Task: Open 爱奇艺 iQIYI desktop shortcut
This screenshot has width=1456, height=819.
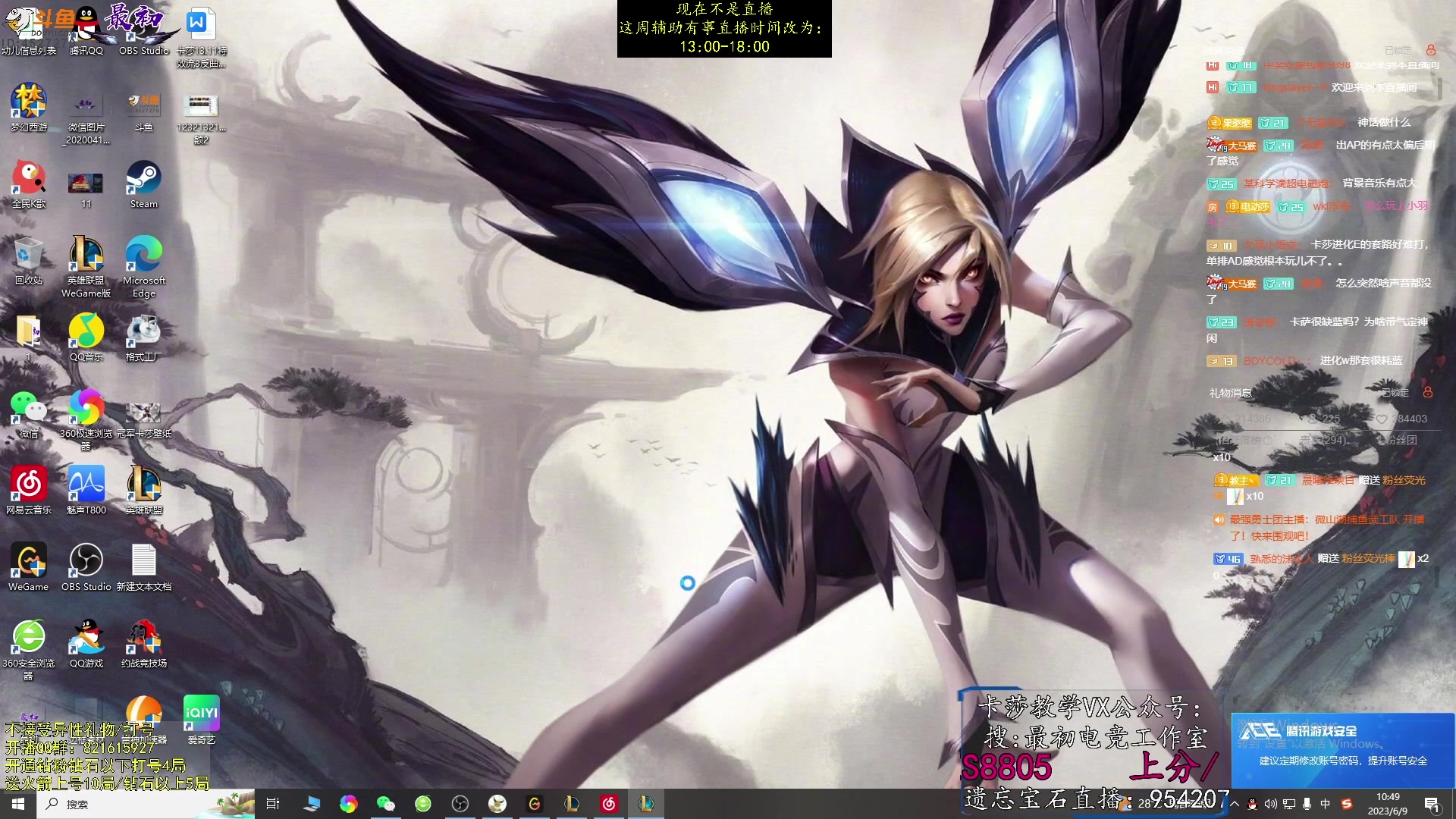Action: coord(202,720)
